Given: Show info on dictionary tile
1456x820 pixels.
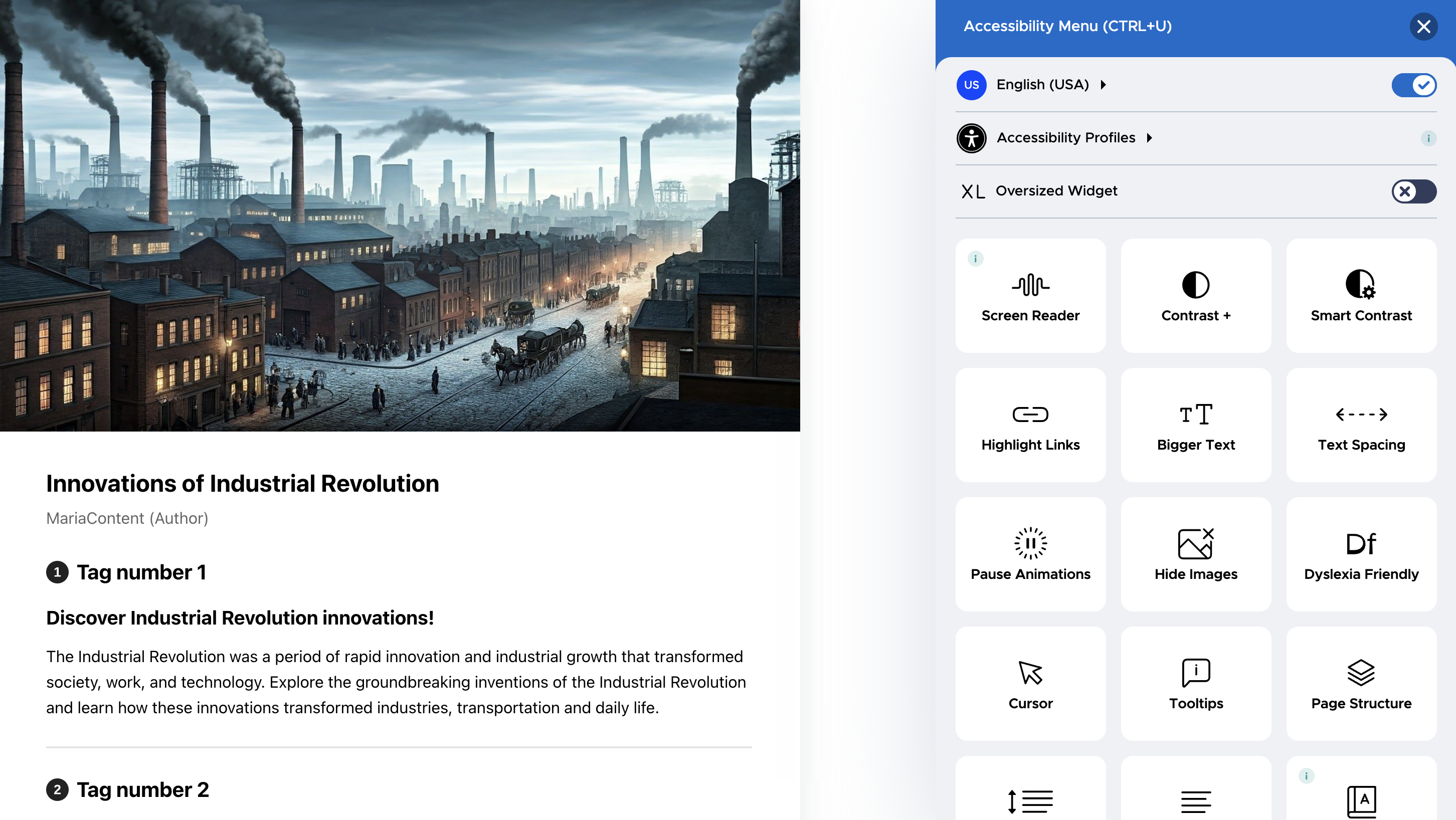Looking at the screenshot, I should tap(1306, 776).
